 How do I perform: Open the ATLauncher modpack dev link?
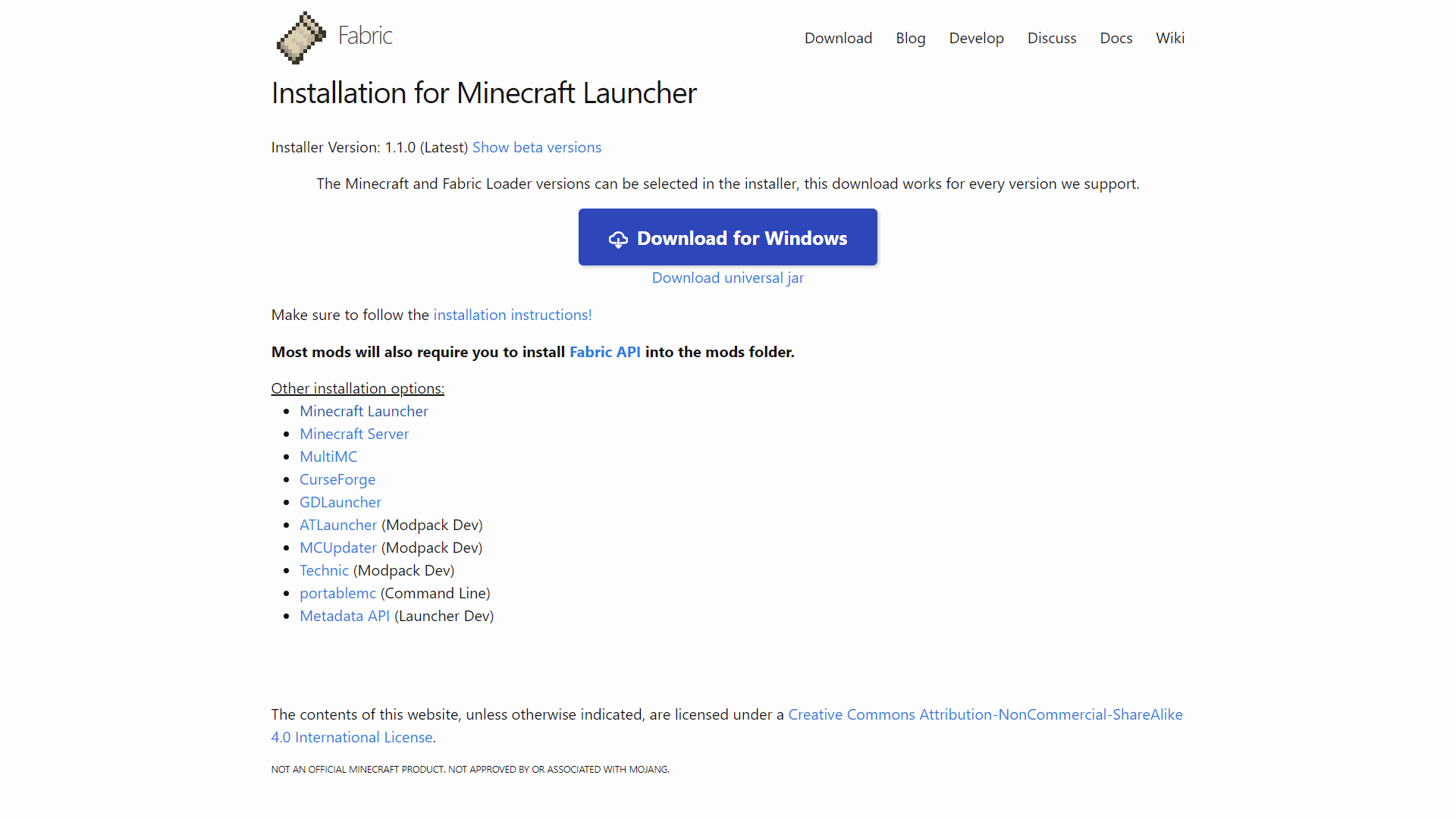tap(337, 525)
